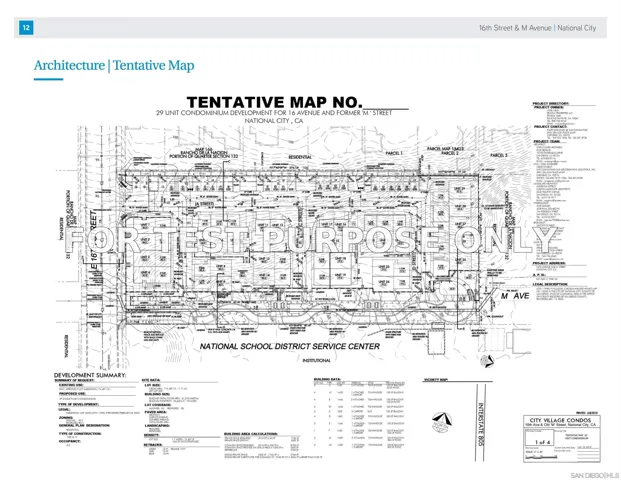The height and width of the screenshot is (480, 621).
Task: Click the 'Tentative Map' heading text
Action: [x=154, y=65]
